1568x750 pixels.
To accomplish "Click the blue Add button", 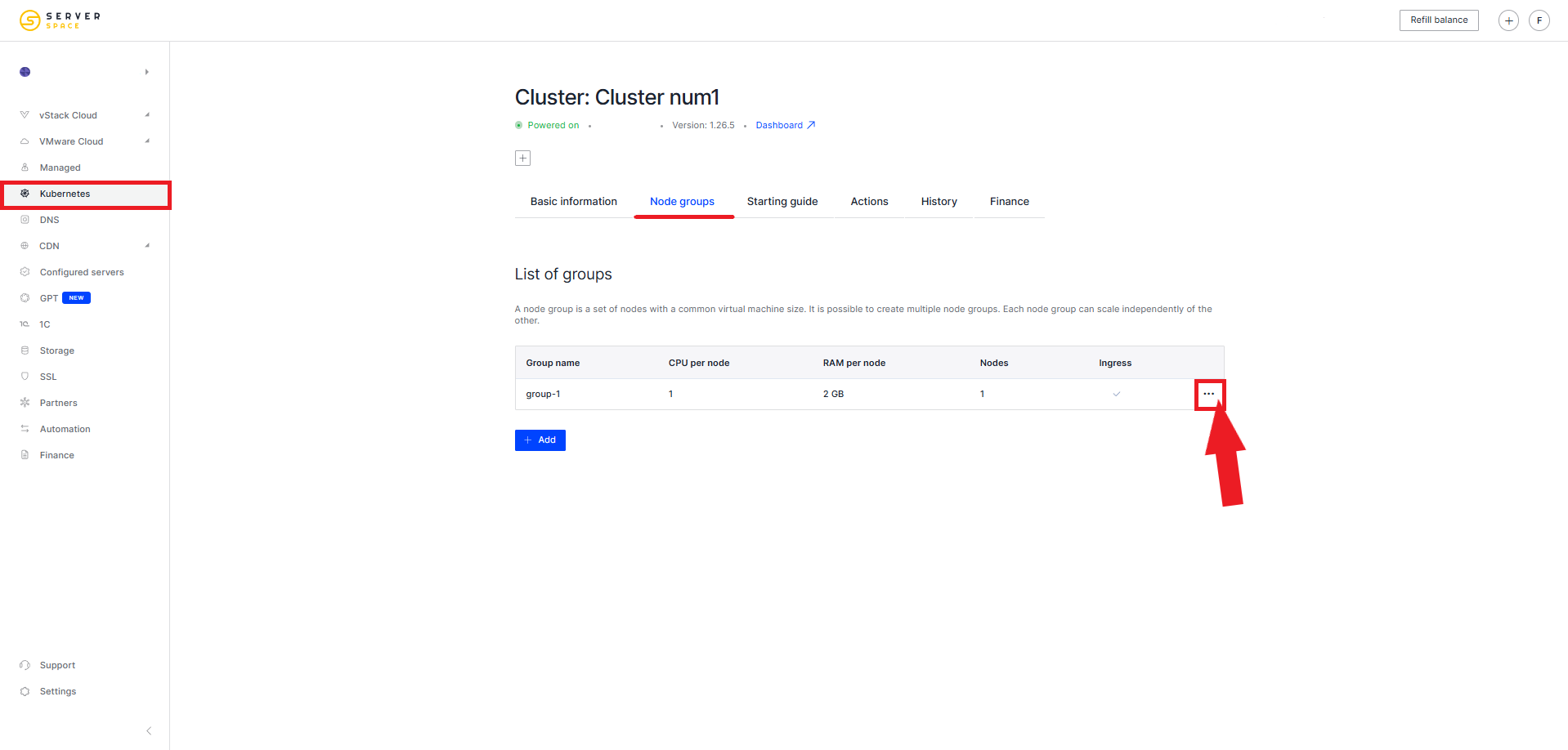I will point(540,440).
